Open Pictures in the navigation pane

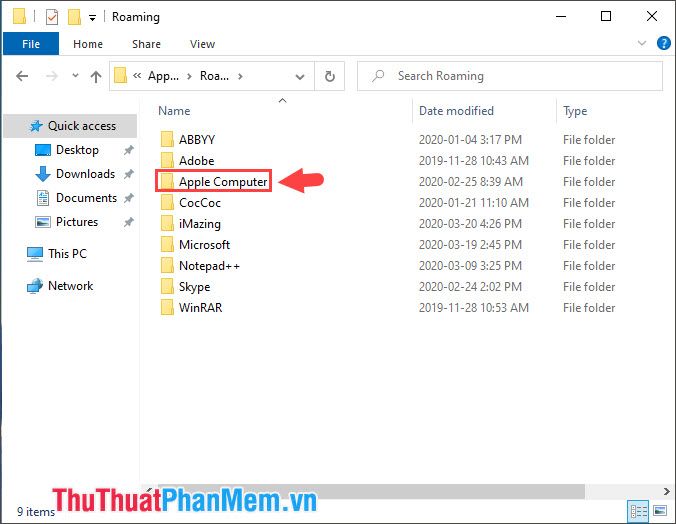click(x=77, y=222)
